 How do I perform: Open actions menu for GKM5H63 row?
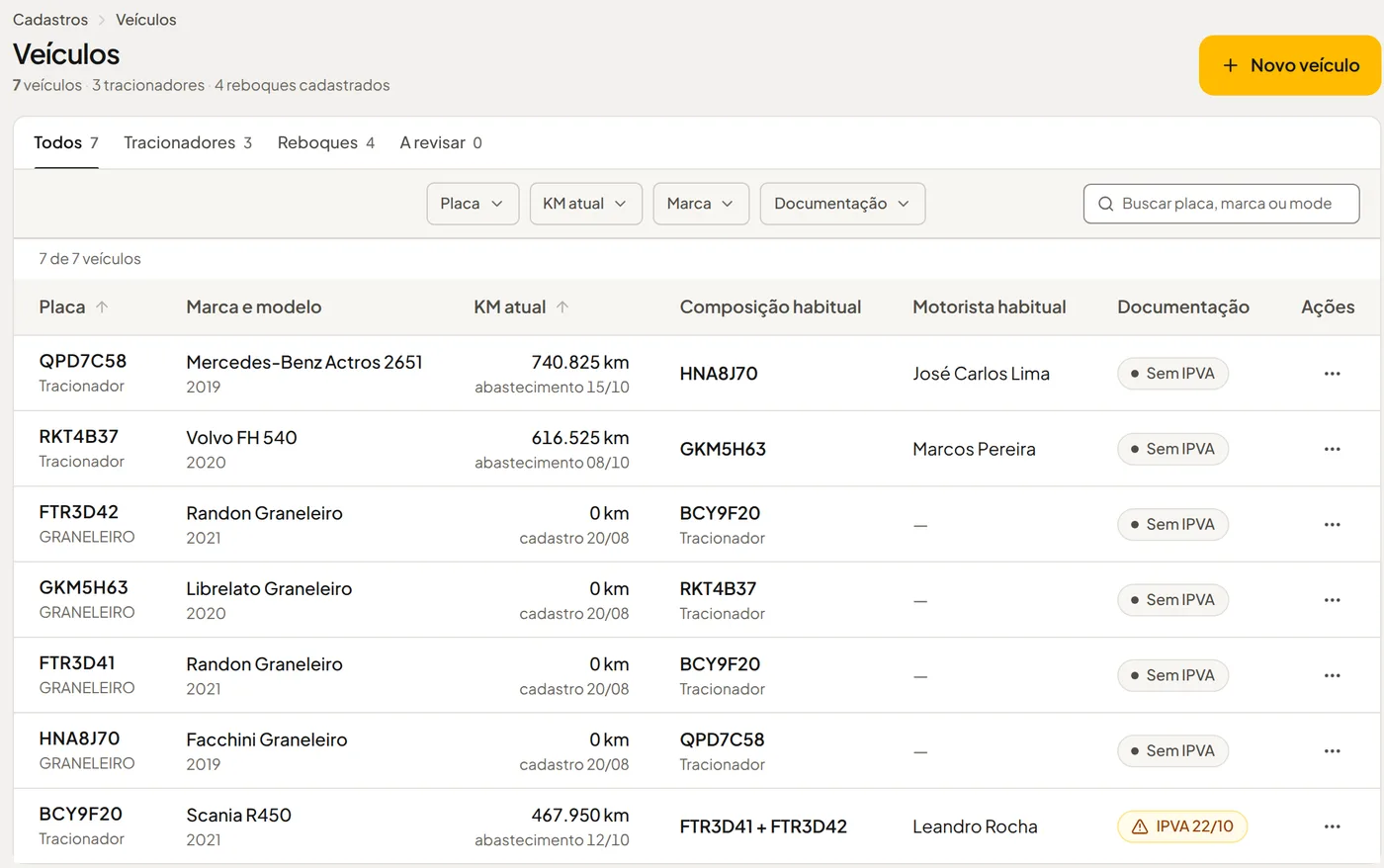click(1332, 600)
